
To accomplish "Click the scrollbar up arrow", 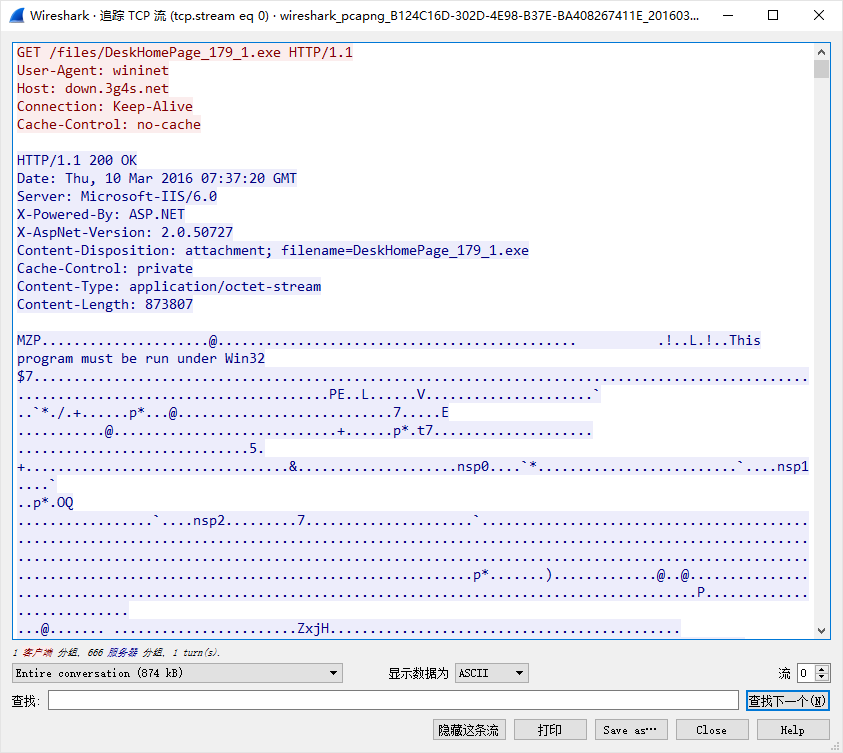I will pyautogui.click(x=821, y=51).
